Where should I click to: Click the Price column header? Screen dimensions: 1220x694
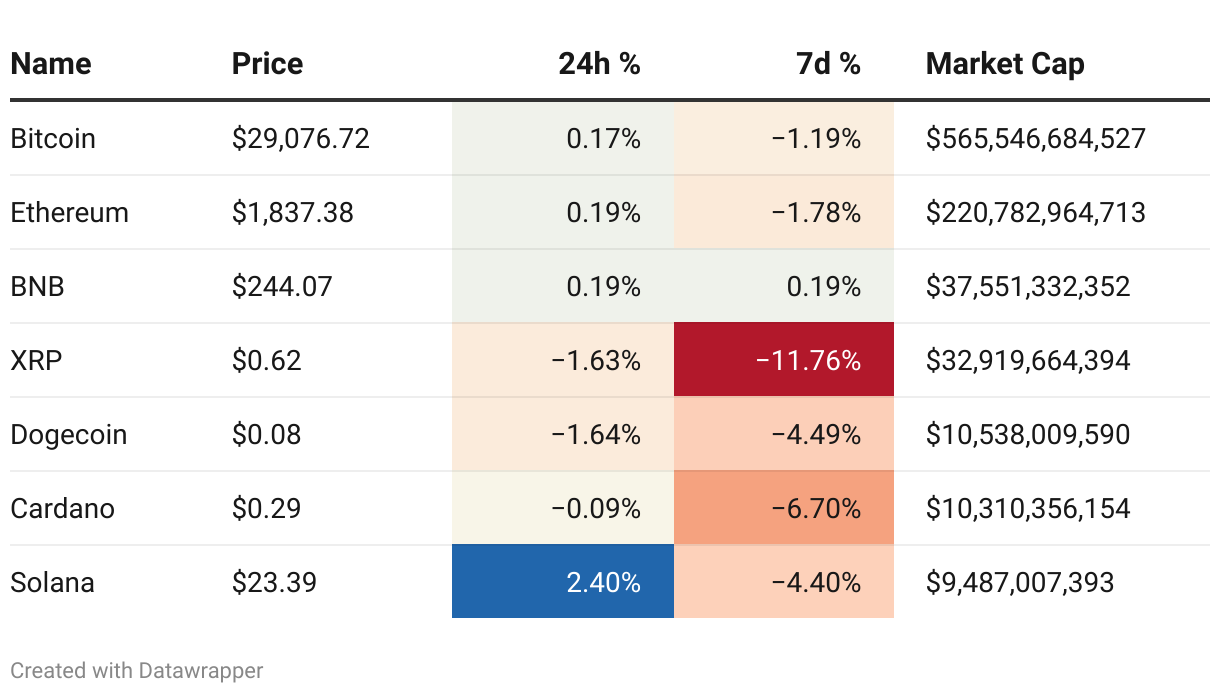click(267, 64)
